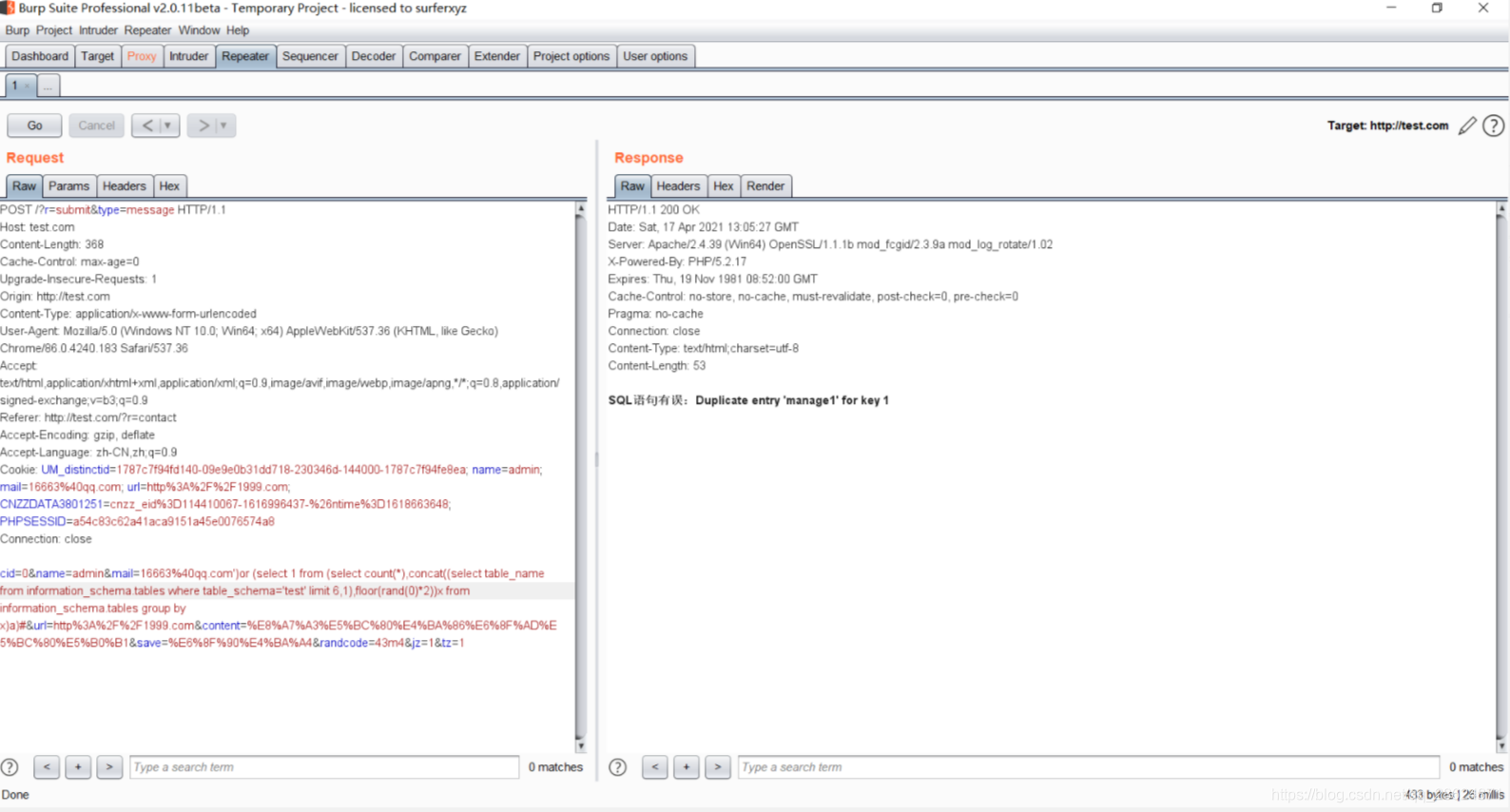Viewport: 1510px width, 812px height.
Task: Open the Project menu
Action: tap(53, 30)
